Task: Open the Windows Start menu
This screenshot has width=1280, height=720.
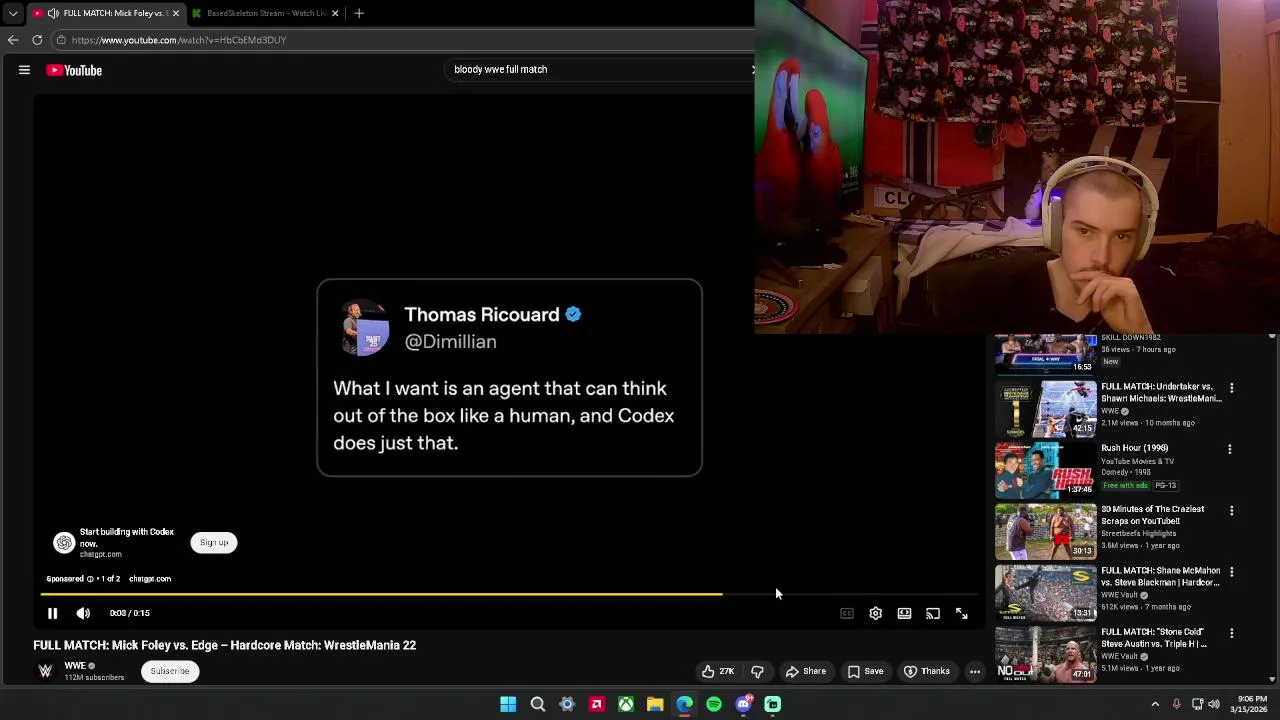Action: pyautogui.click(x=508, y=704)
